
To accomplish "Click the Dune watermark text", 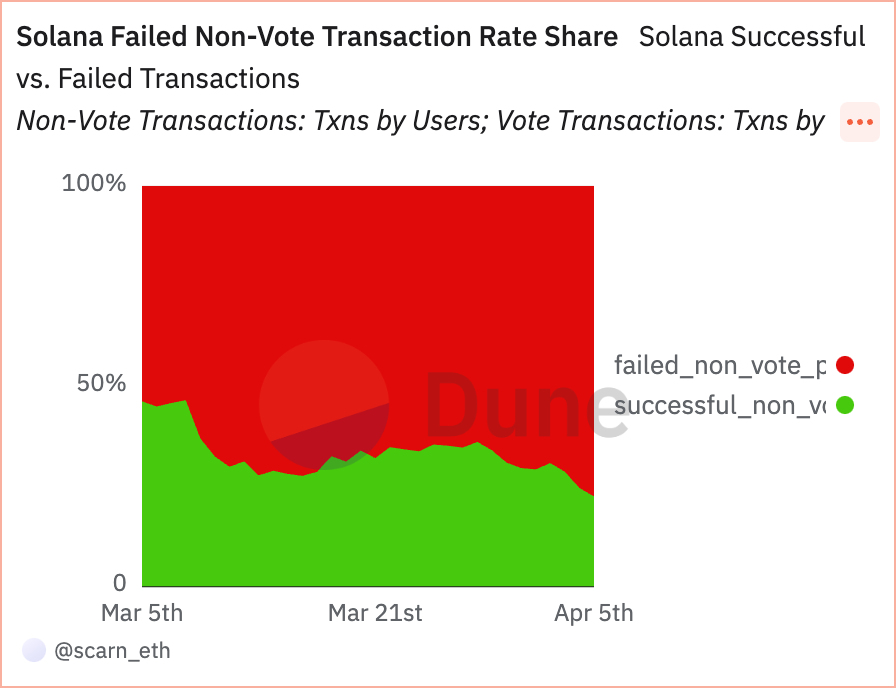I will 527,405.
